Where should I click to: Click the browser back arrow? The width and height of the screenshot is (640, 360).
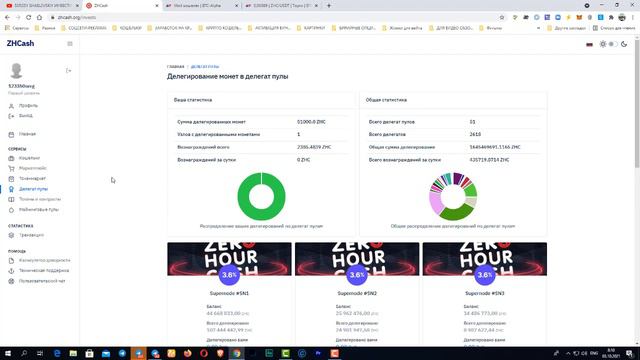pos(7,18)
